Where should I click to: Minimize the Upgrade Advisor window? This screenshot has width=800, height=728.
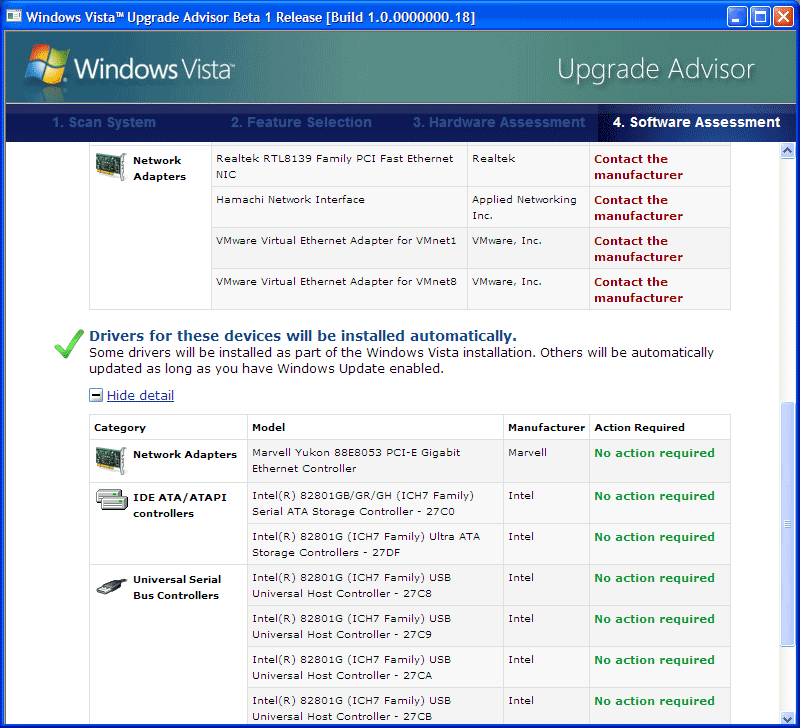click(x=737, y=17)
